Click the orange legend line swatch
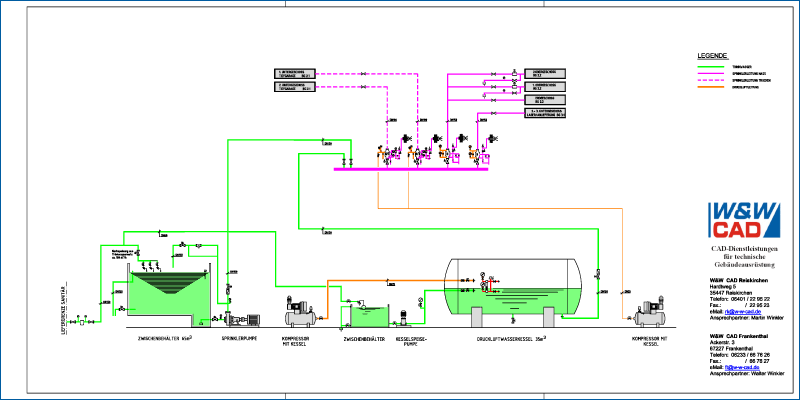Screen dimensions: 800x400 click(711, 87)
